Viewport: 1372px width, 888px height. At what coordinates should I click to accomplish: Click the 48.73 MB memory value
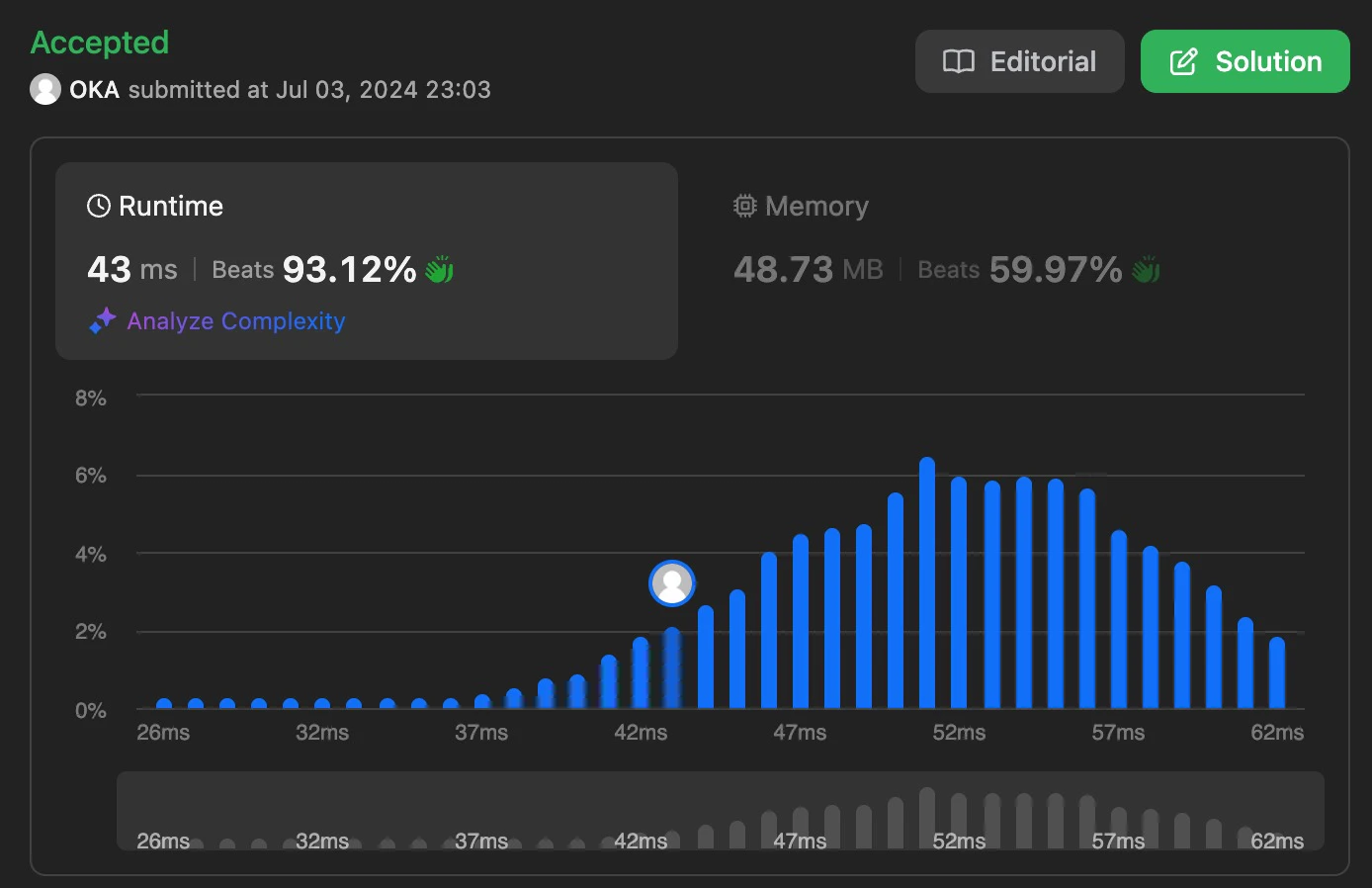pos(809,269)
